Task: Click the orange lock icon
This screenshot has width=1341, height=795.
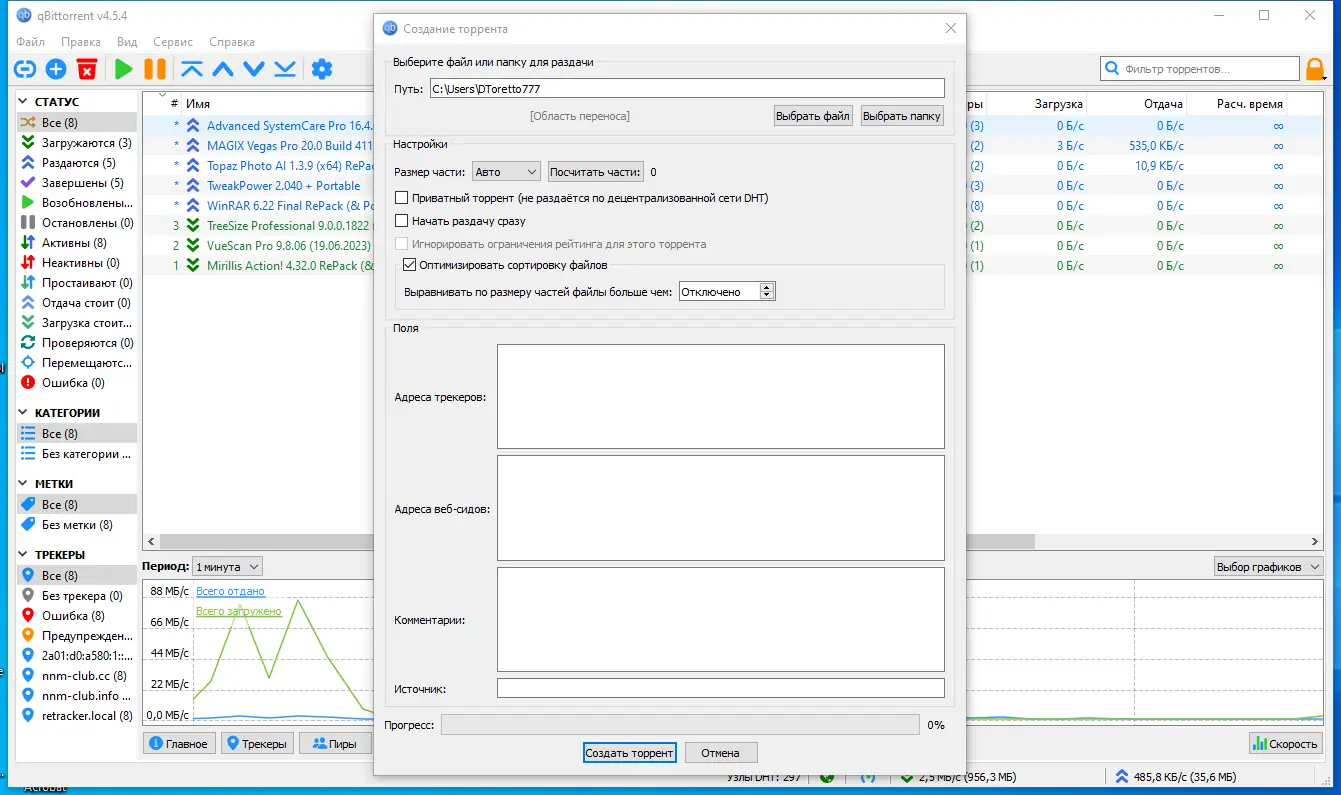Action: [1316, 69]
